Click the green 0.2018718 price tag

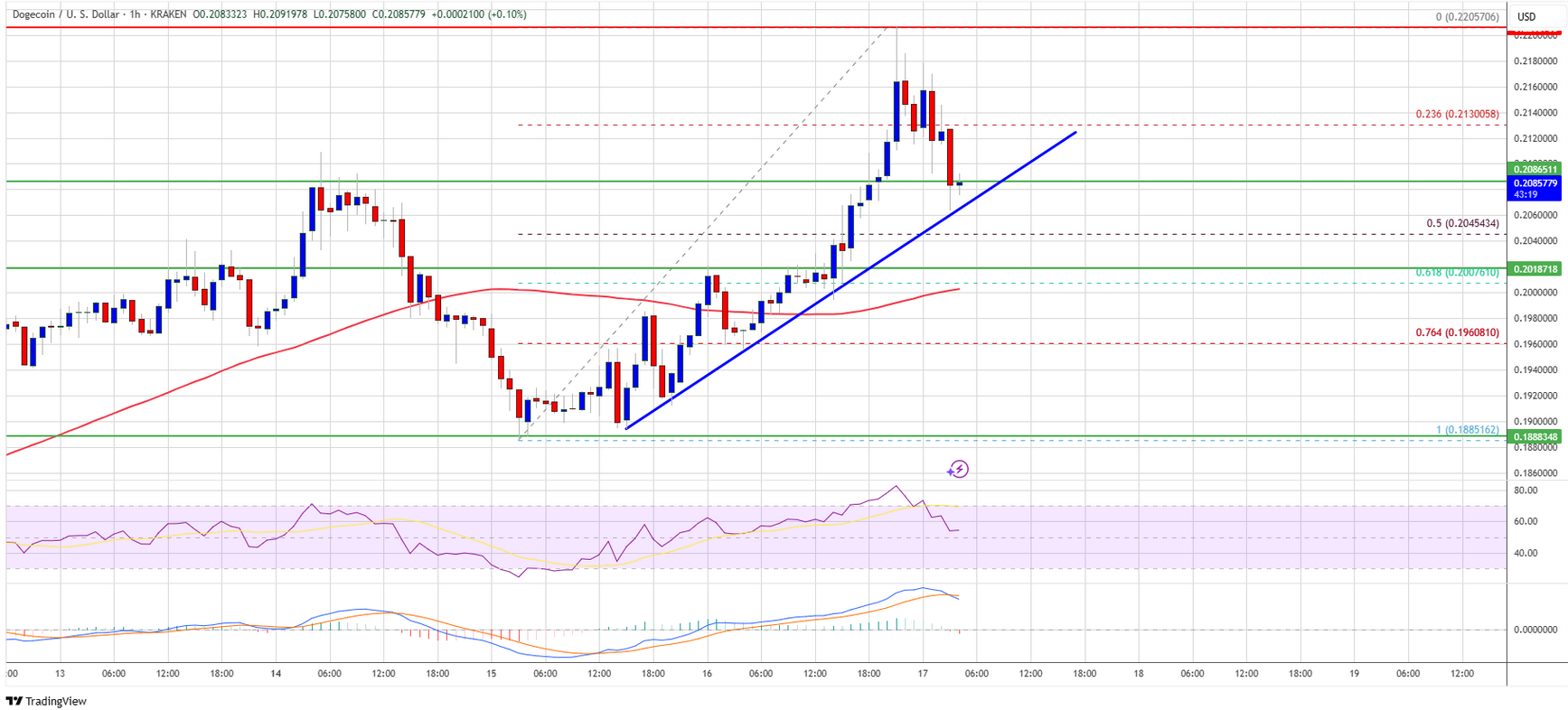pos(1535,269)
